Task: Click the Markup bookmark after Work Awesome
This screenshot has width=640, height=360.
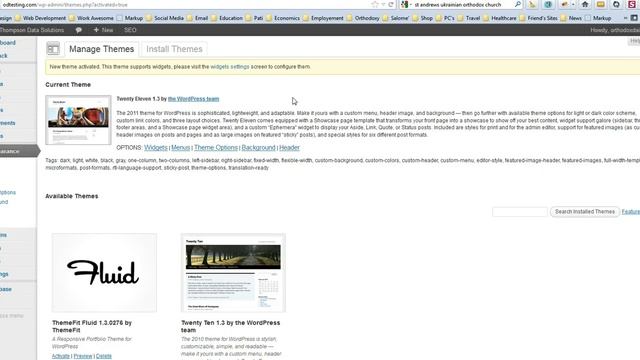Action: point(130,18)
